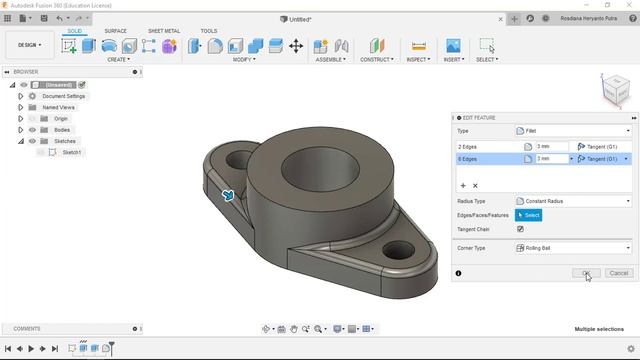Image resolution: width=640 pixels, height=360 pixels.
Task: Select the Revolve tool
Action: point(109,46)
